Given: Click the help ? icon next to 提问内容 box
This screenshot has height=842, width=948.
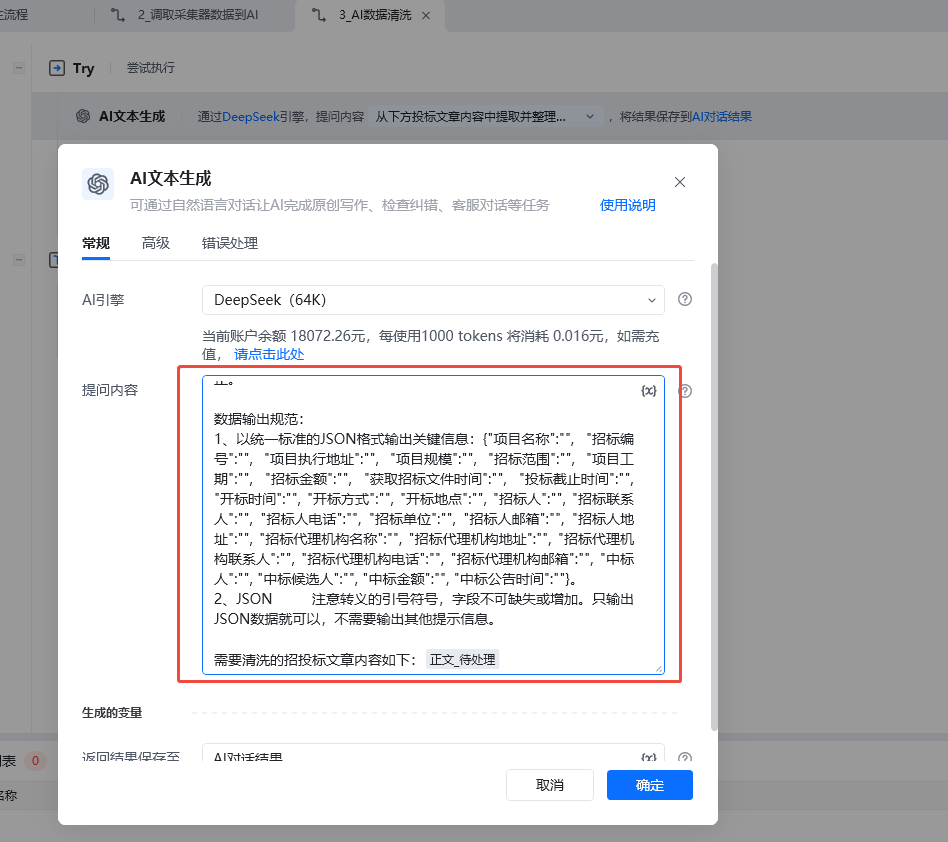Looking at the screenshot, I should 684,391.
